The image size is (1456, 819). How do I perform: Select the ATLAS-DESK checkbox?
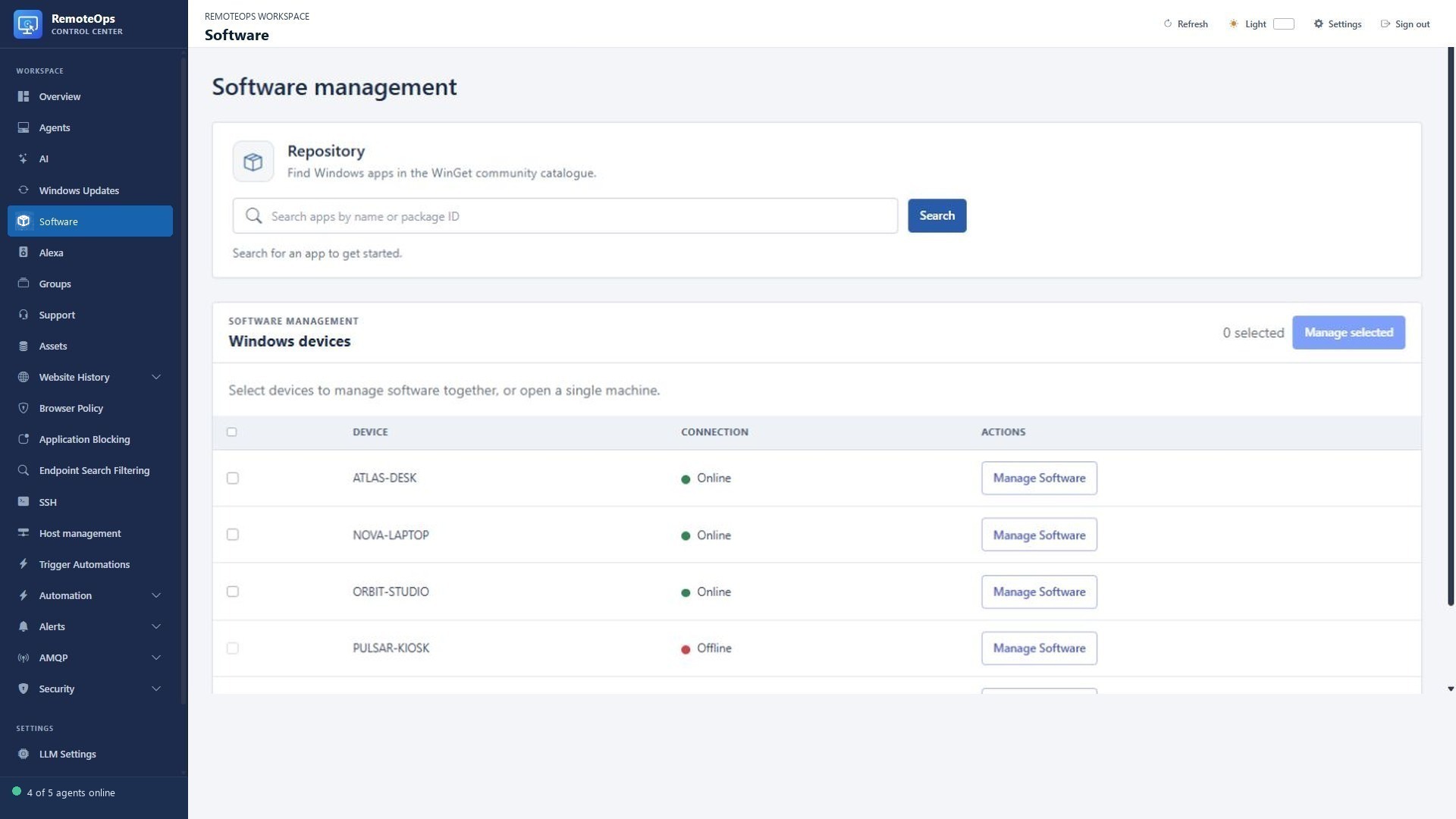click(233, 479)
